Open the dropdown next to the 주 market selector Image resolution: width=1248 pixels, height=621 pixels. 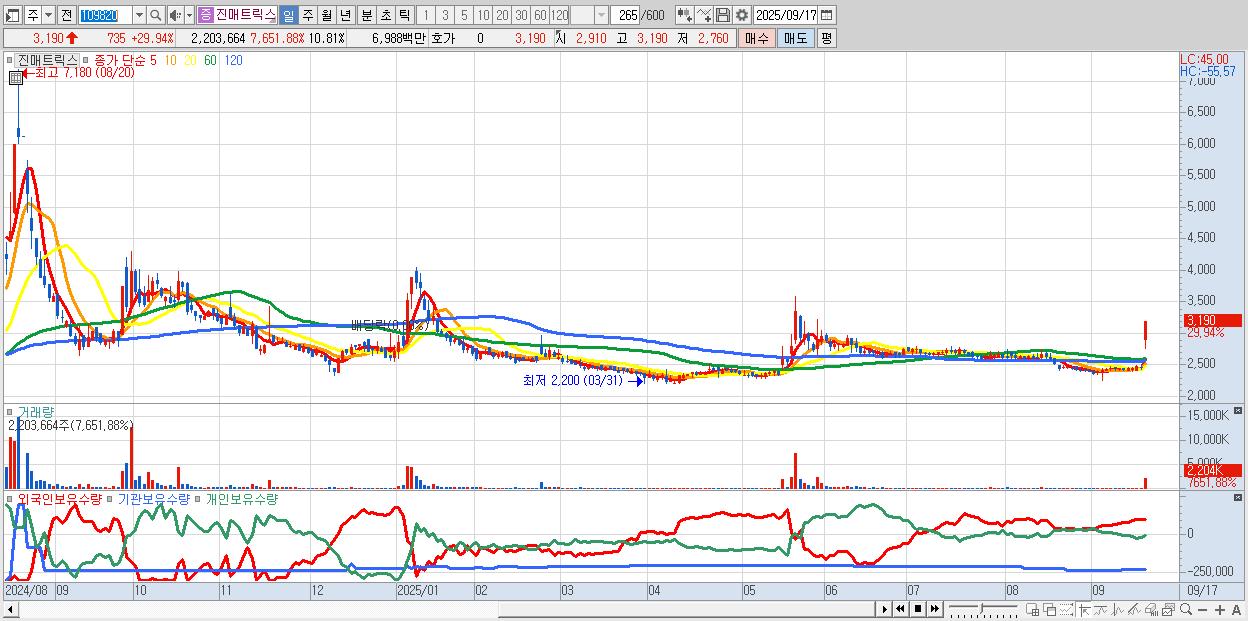[x=49, y=15]
